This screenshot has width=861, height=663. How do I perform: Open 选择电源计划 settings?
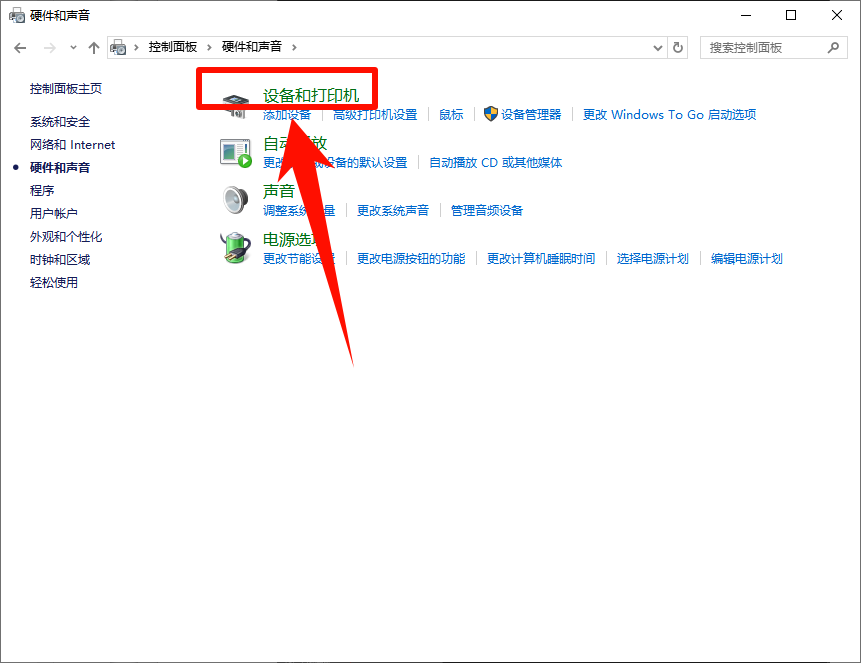pyautogui.click(x=652, y=257)
